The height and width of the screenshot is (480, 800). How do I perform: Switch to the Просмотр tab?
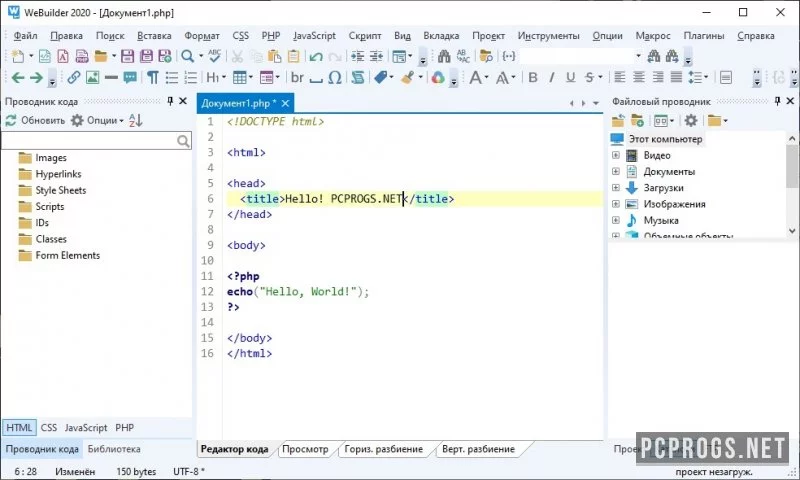coord(305,449)
